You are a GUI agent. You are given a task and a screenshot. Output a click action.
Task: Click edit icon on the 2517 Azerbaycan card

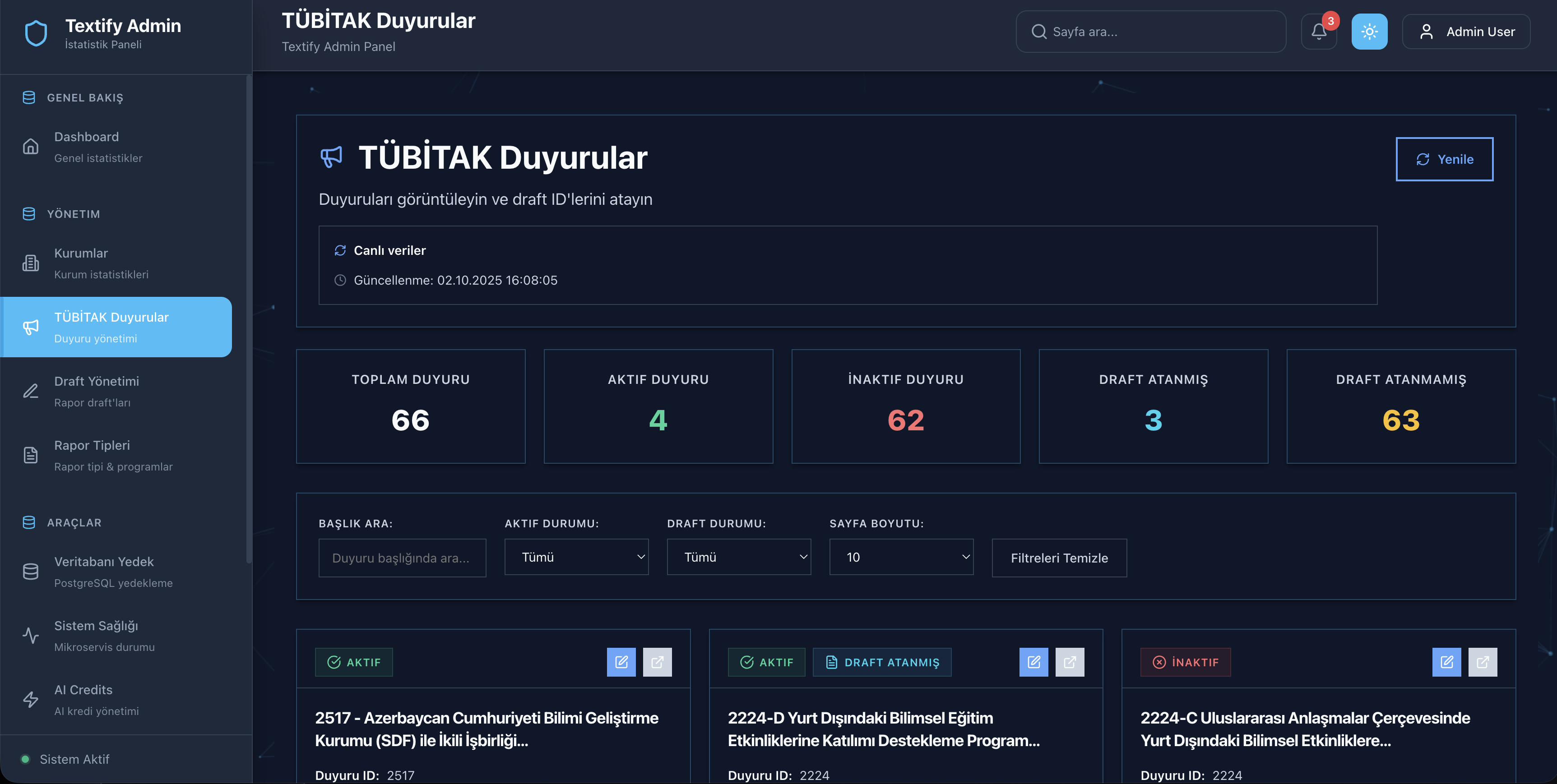point(621,662)
